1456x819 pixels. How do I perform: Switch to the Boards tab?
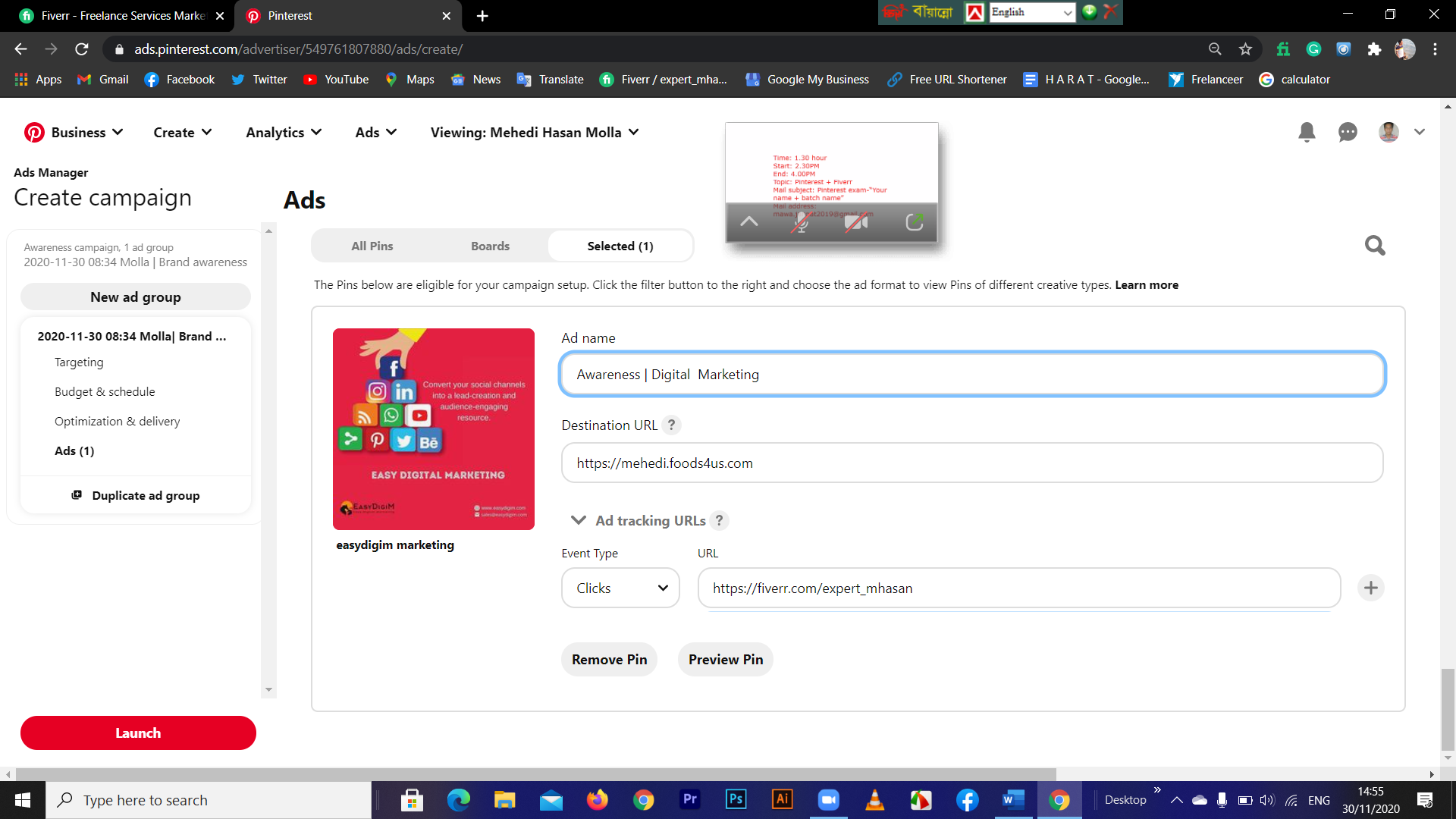[490, 246]
